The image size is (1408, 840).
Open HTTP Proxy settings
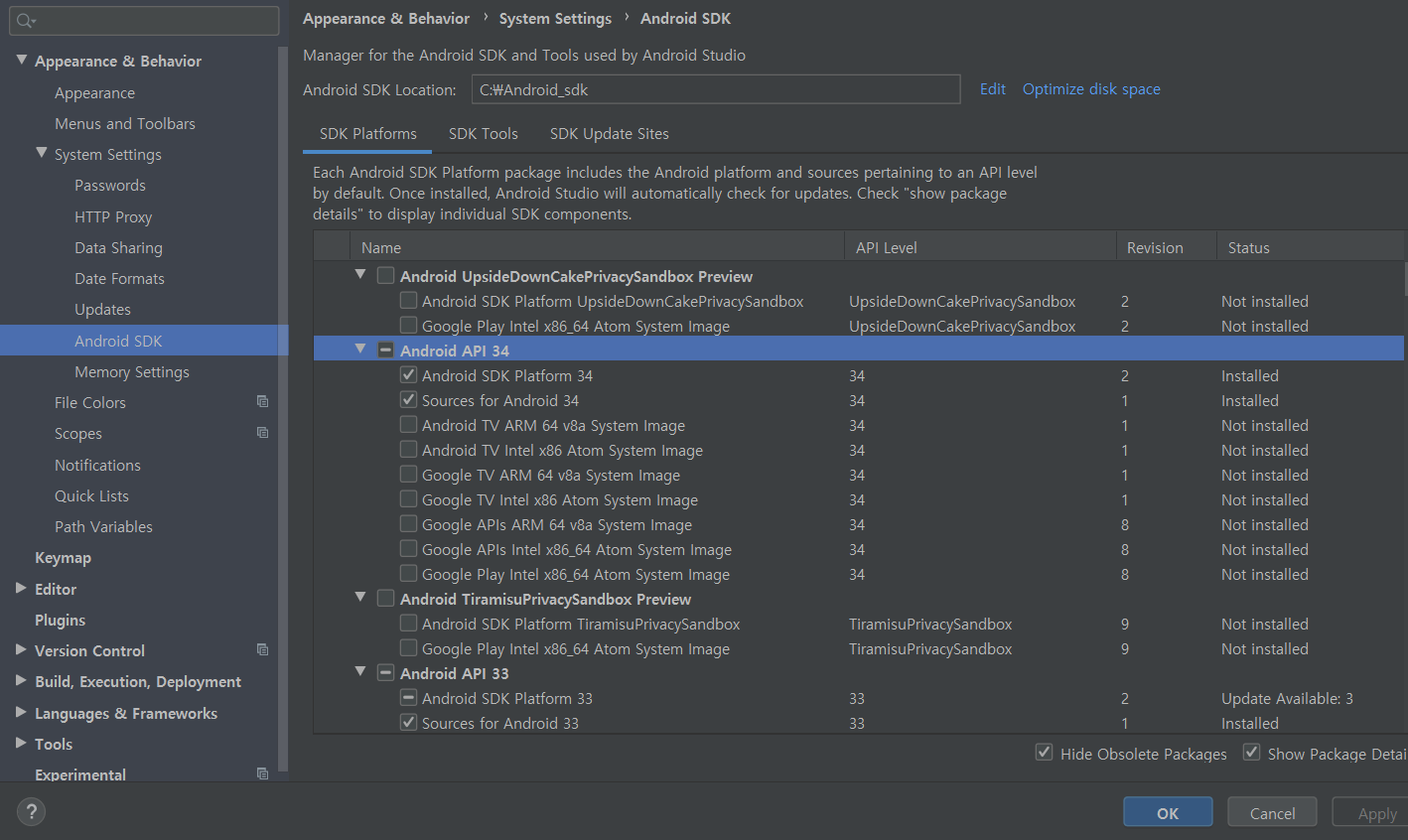tap(113, 216)
